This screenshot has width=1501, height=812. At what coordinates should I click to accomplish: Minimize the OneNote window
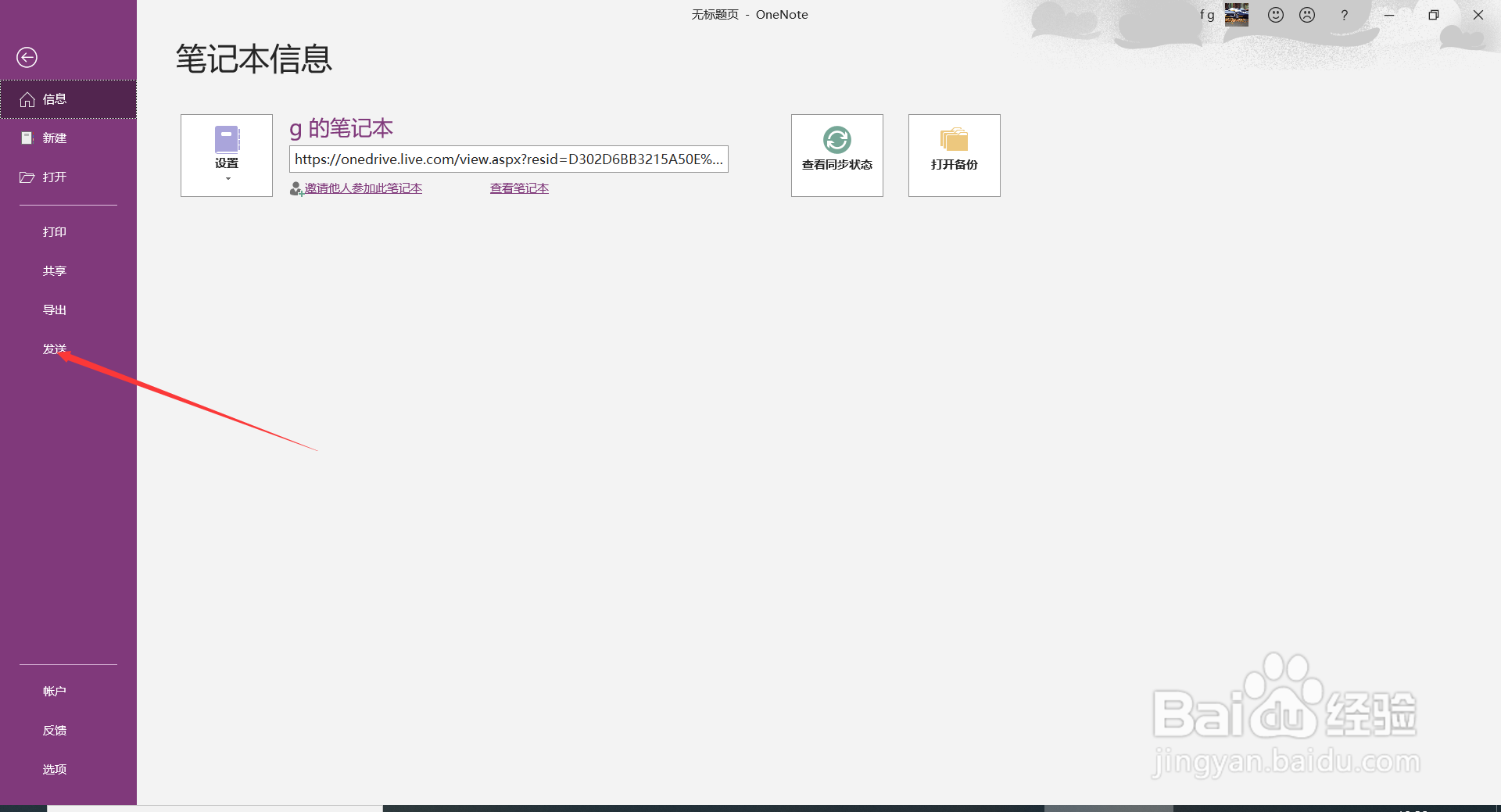(x=1389, y=15)
